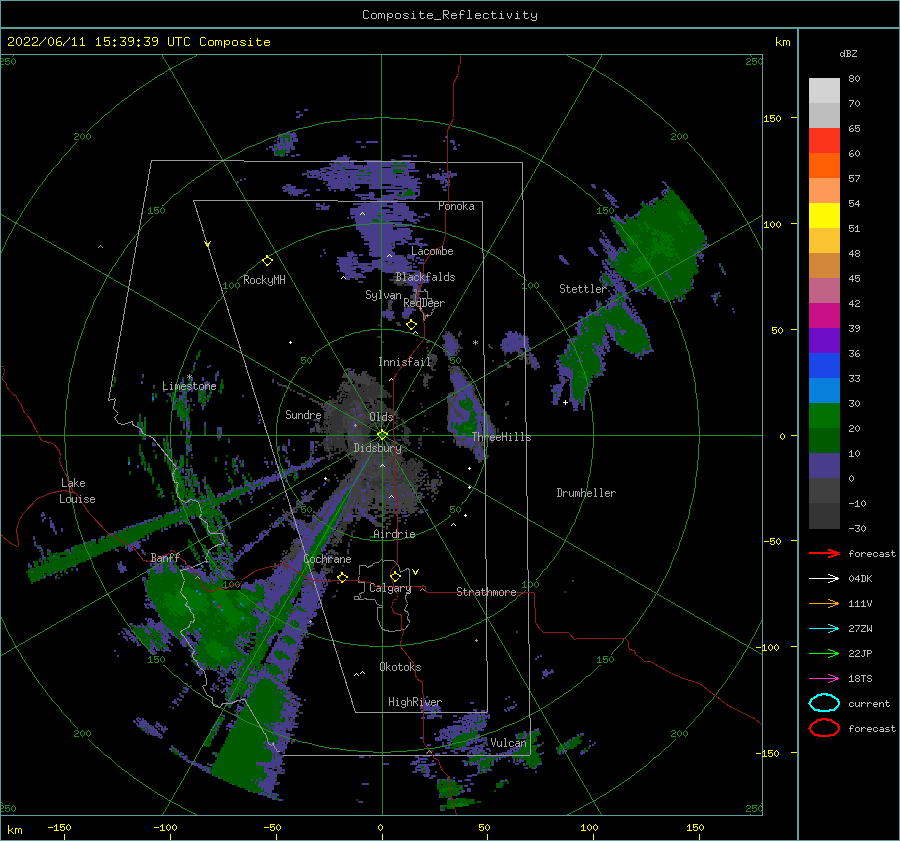The height and width of the screenshot is (841, 900).
Task: Click the Lacombe city label
Action: (x=432, y=251)
